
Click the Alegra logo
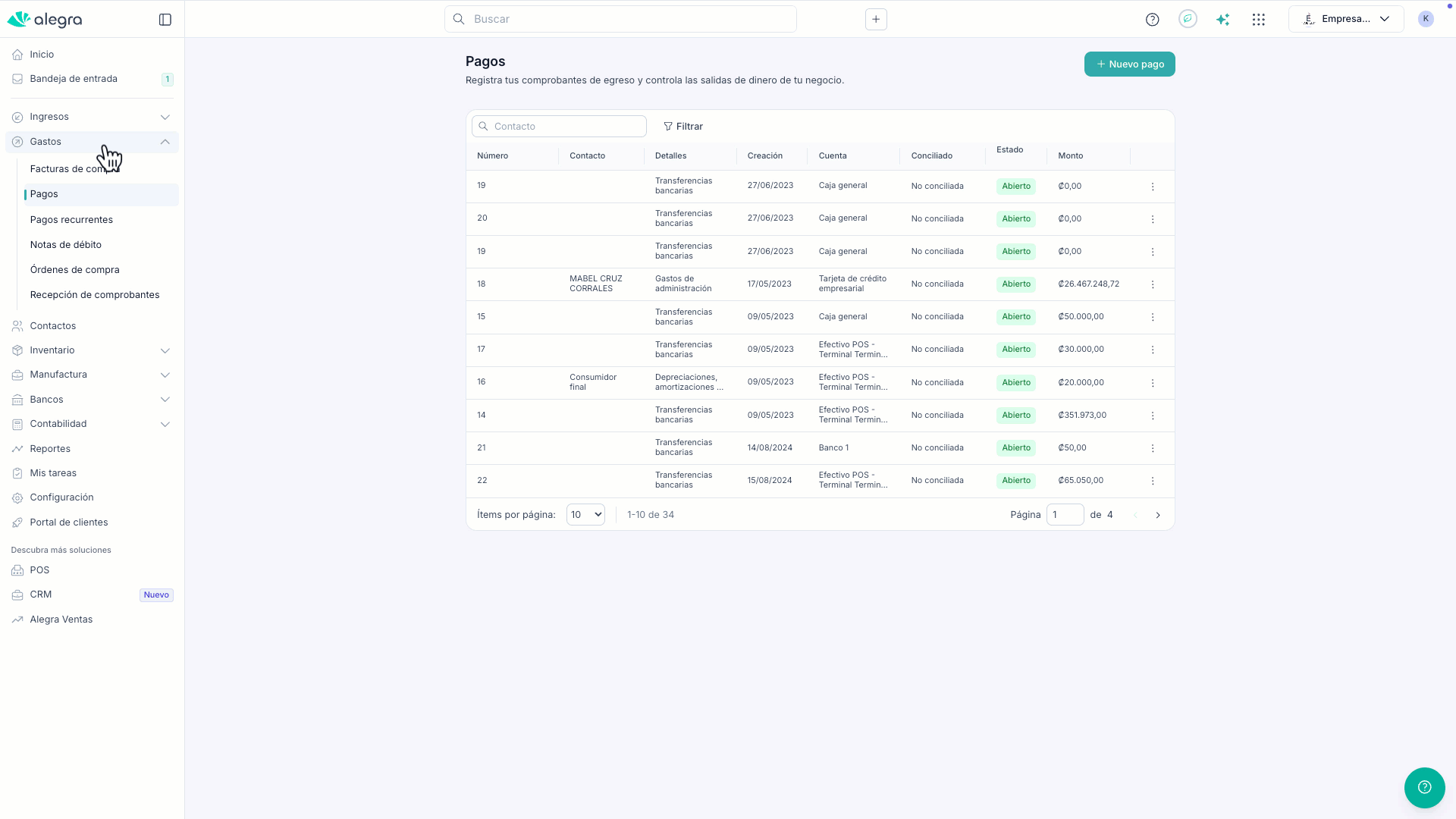(x=45, y=20)
